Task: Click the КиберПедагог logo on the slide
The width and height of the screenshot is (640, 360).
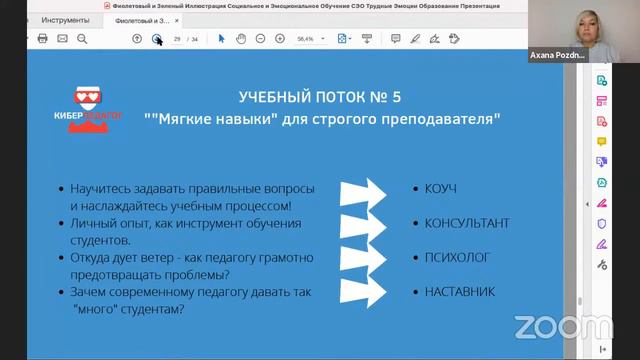Action: tap(88, 109)
